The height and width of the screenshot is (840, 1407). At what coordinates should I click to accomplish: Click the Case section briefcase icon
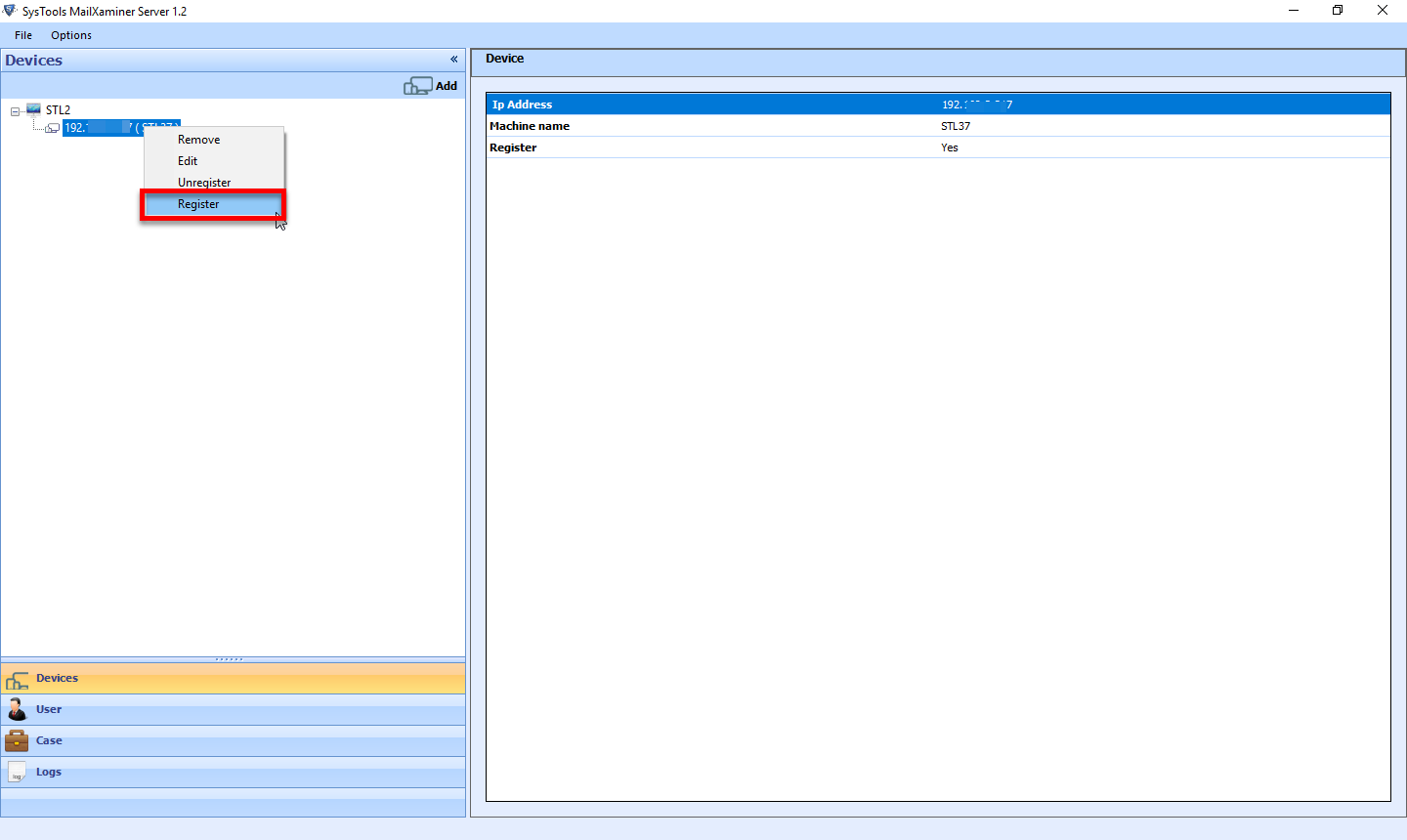(17, 740)
